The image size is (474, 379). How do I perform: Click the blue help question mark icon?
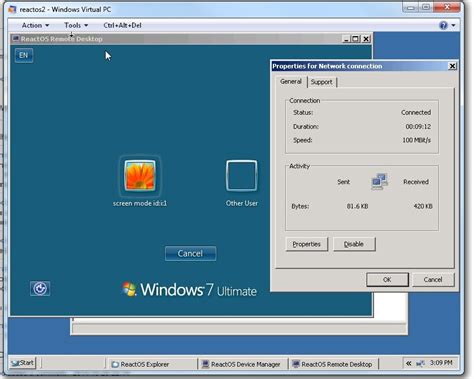coord(443,25)
